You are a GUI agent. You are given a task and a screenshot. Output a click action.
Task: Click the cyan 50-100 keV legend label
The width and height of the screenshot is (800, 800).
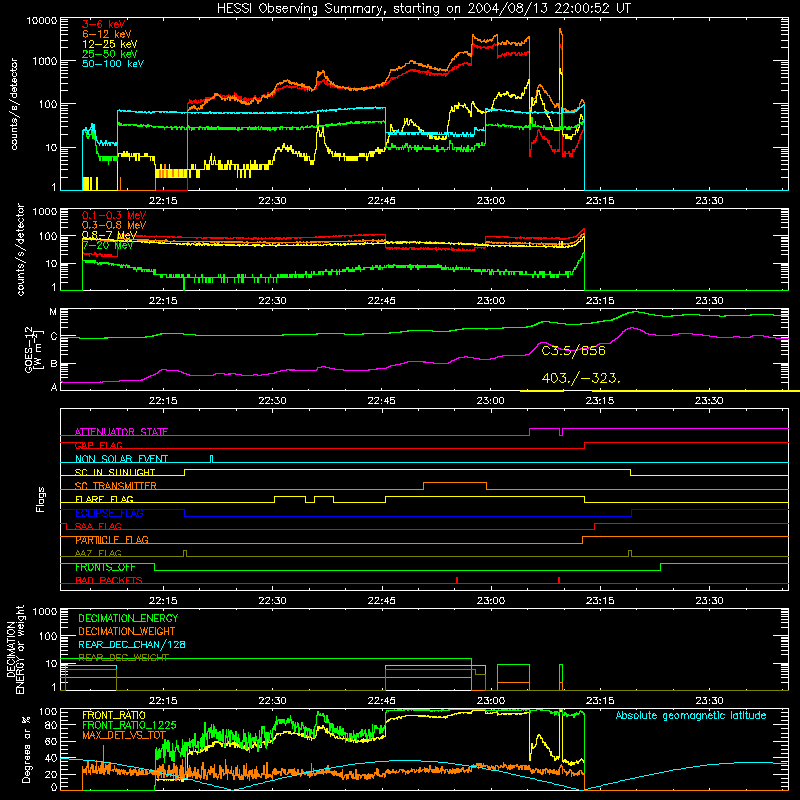coord(113,64)
